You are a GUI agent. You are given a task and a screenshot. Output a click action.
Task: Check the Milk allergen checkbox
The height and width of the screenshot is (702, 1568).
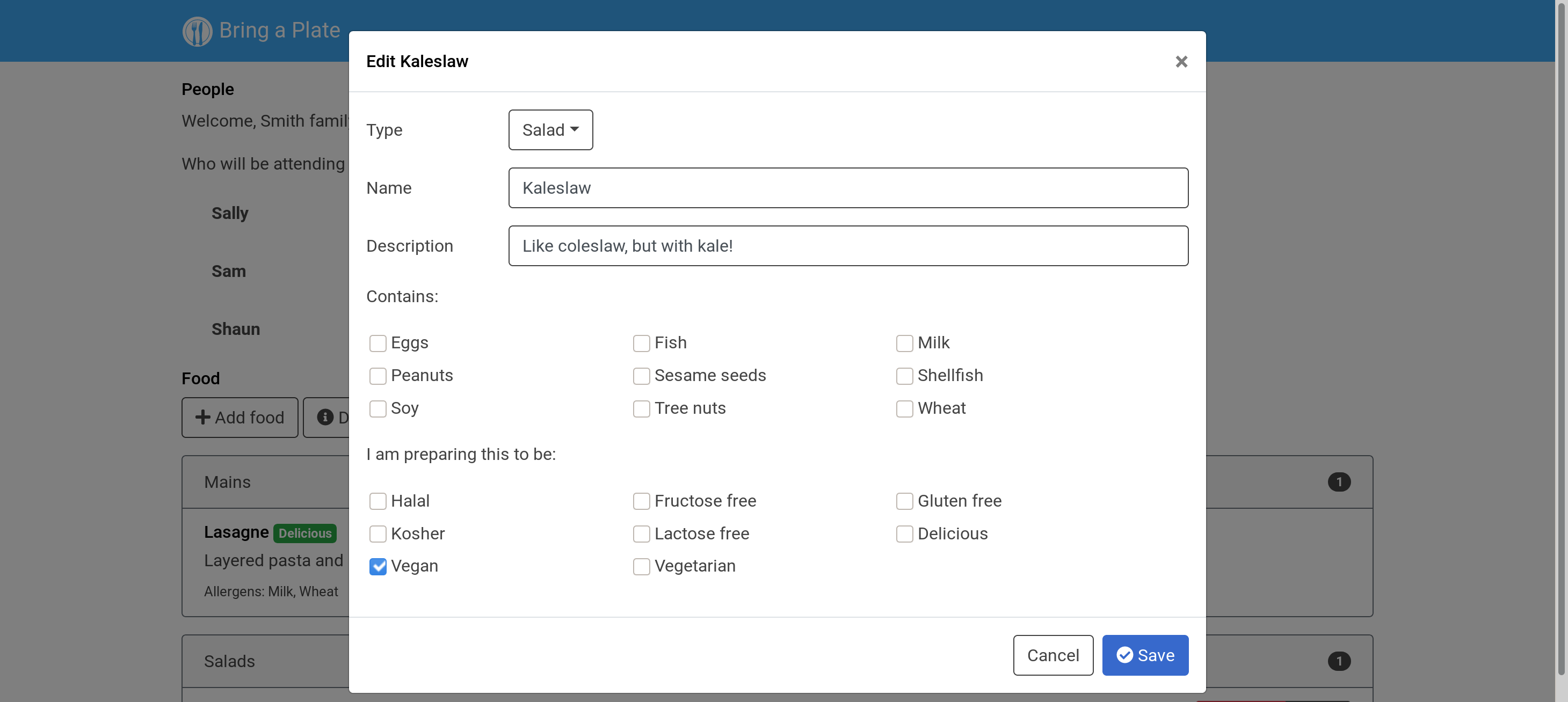click(x=904, y=343)
